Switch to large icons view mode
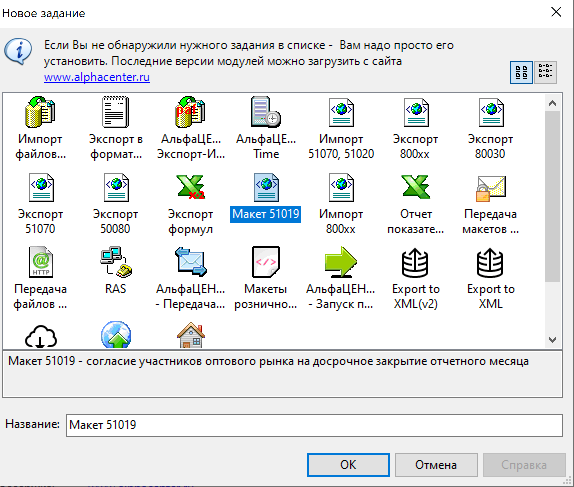 coord(521,72)
